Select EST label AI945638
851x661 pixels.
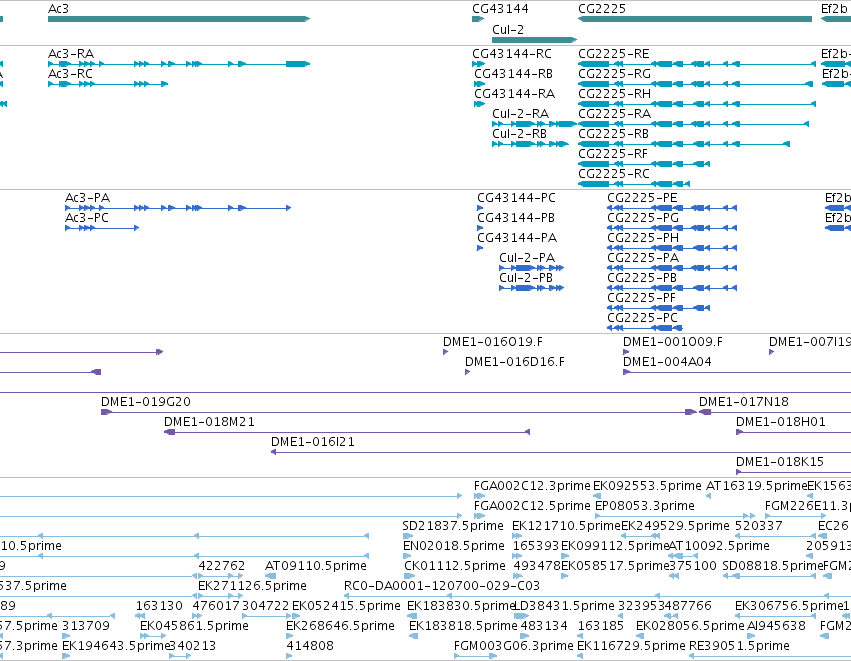point(776,627)
